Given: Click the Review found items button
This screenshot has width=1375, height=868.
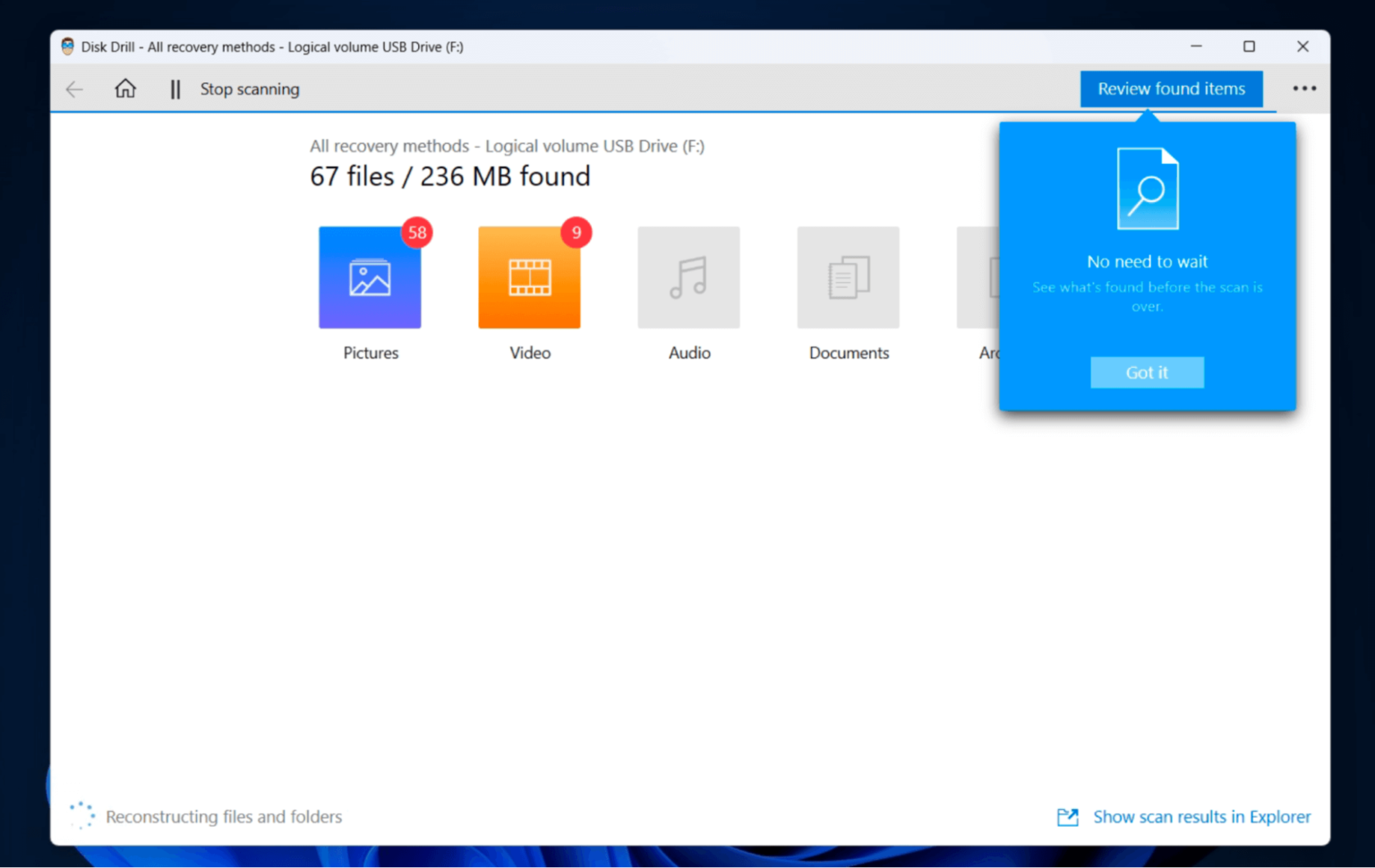Looking at the screenshot, I should [x=1171, y=89].
